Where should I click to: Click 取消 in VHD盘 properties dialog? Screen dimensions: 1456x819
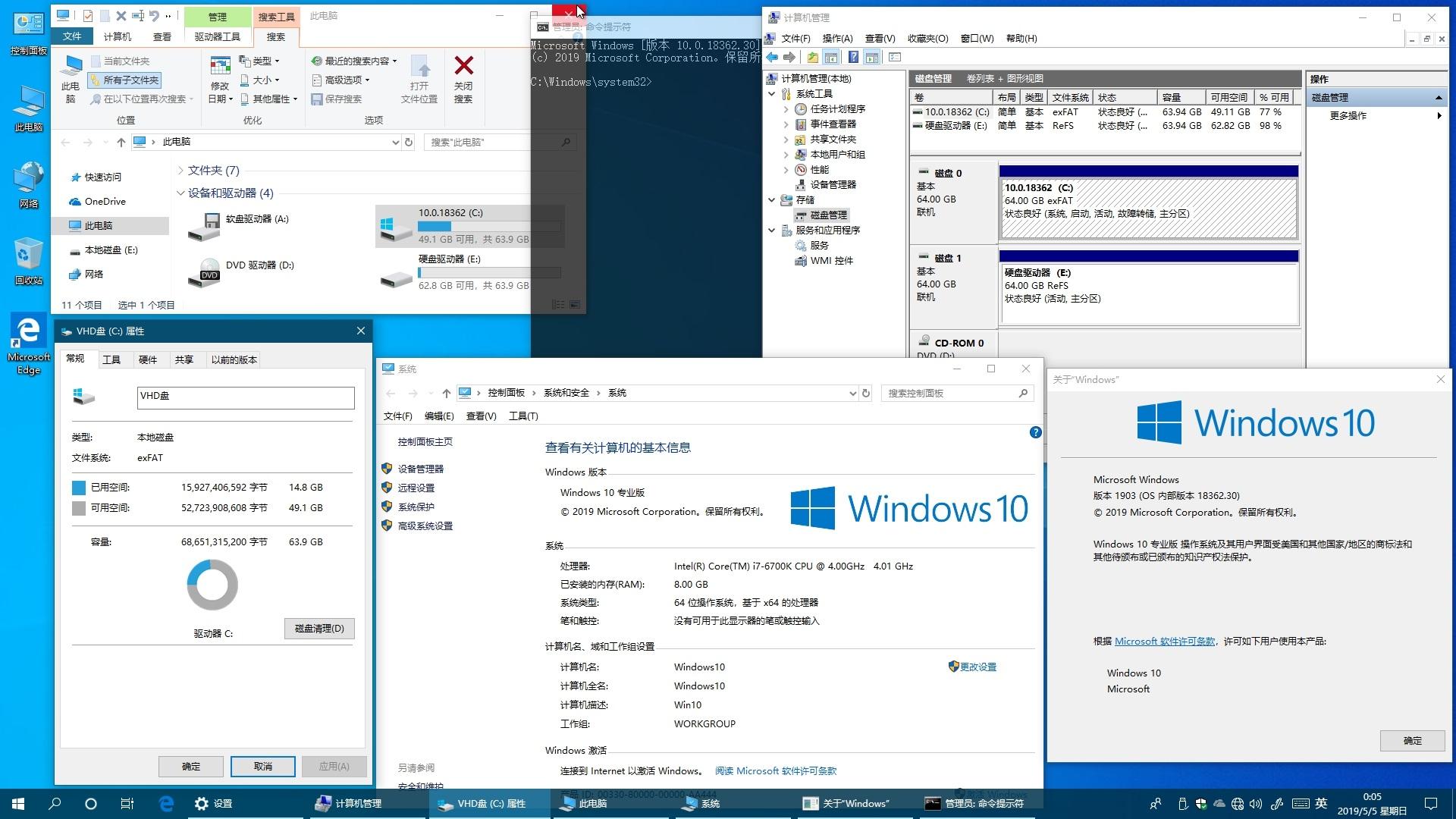click(263, 766)
